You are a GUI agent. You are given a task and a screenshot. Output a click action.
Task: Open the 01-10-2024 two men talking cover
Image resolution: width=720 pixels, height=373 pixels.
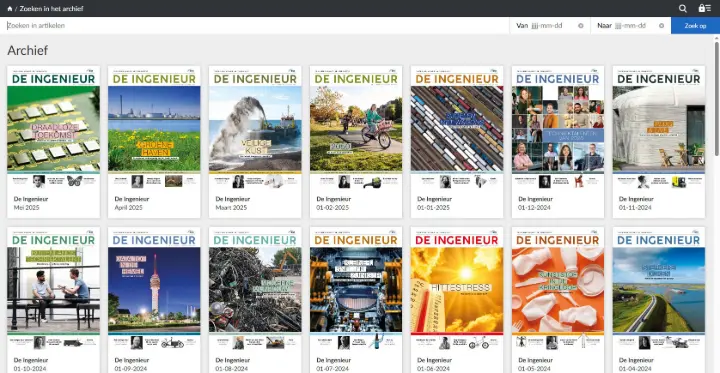point(53,288)
